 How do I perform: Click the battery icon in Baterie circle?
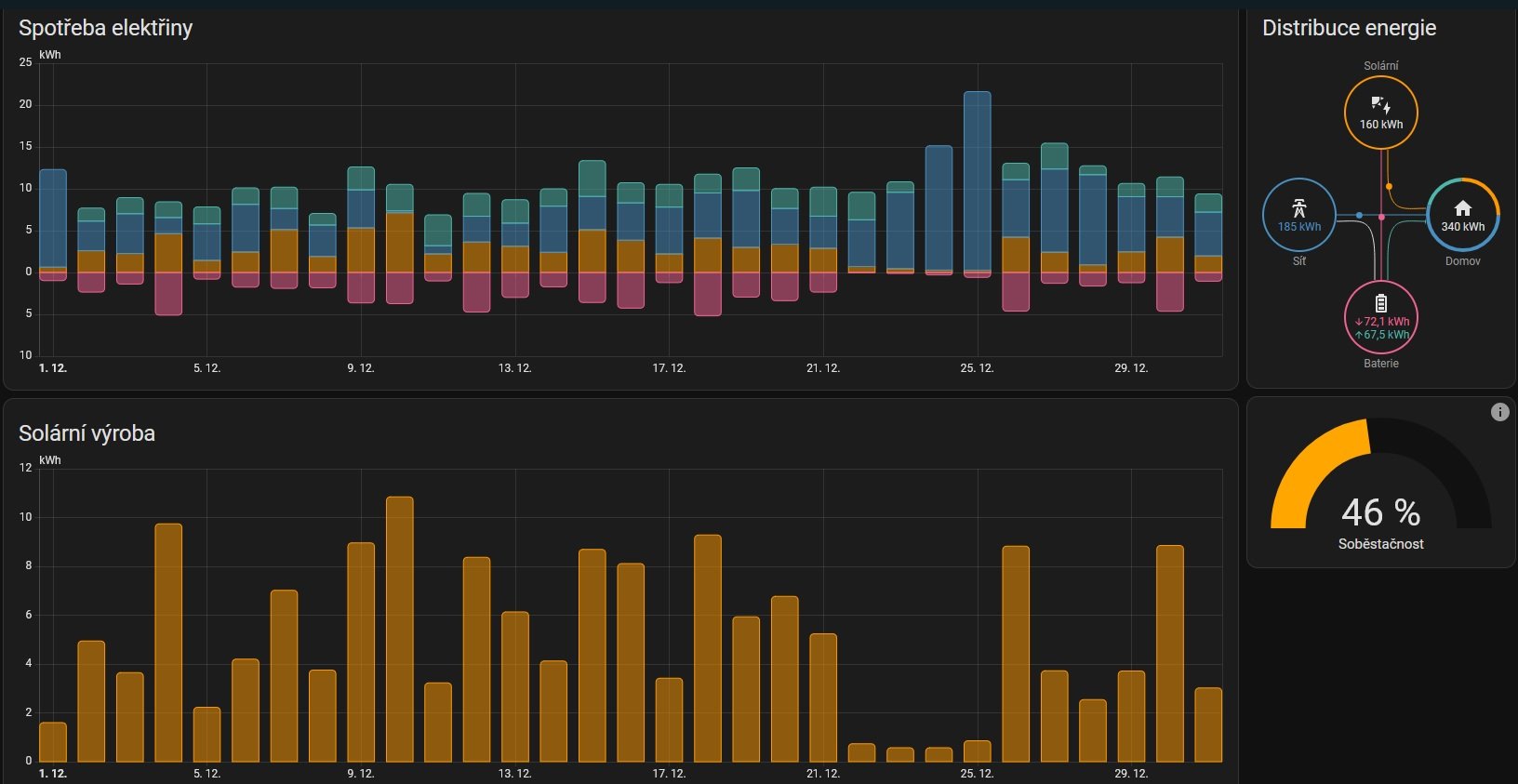tap(1380, 303)
